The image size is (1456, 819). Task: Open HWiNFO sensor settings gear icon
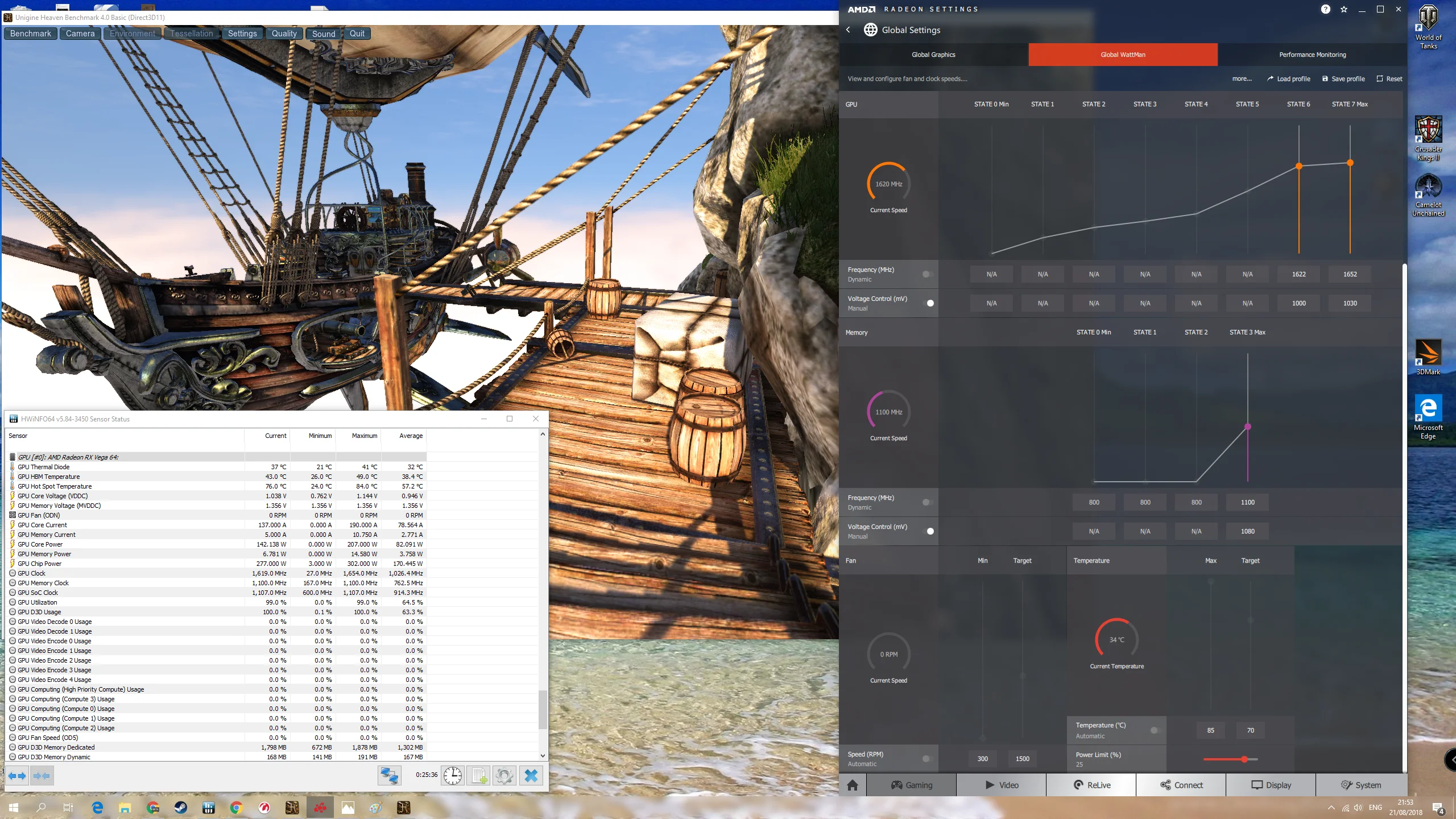pyautogui.click(x=504, y=776)
